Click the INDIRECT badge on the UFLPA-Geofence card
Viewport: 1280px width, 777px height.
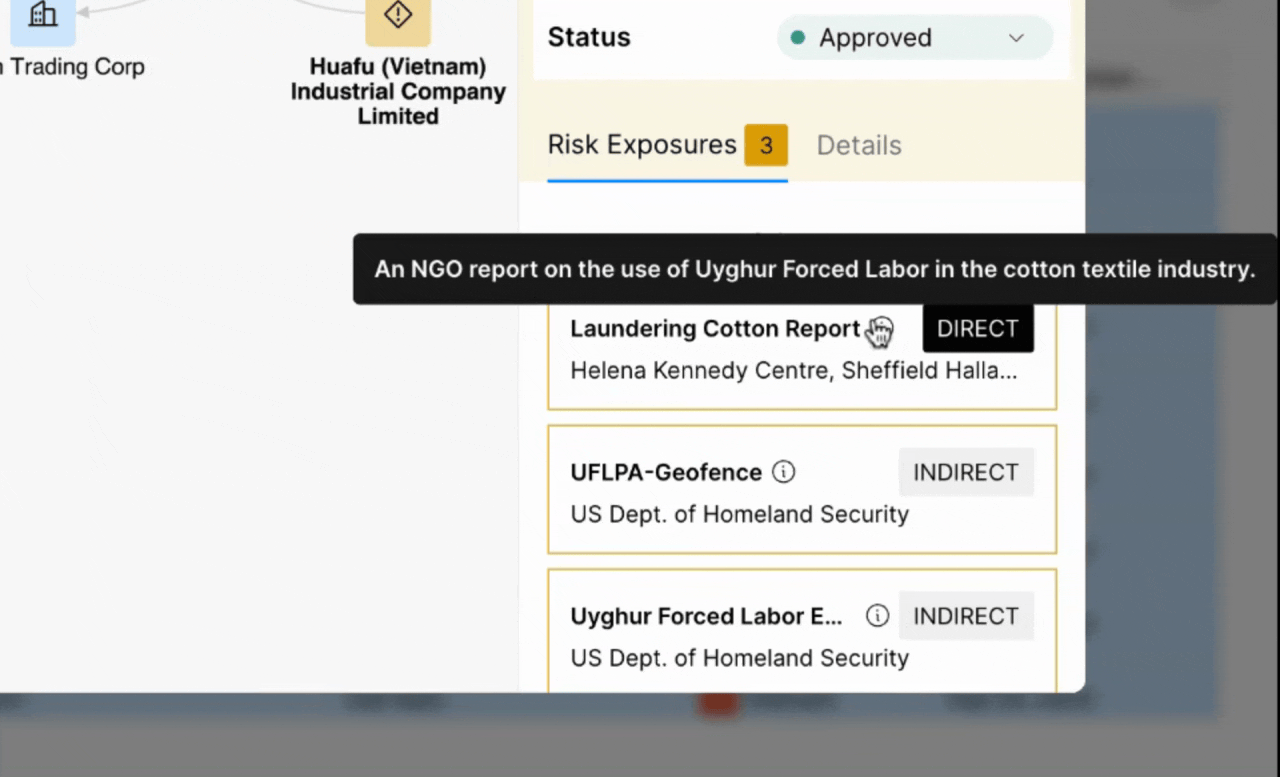coord(965,472)
